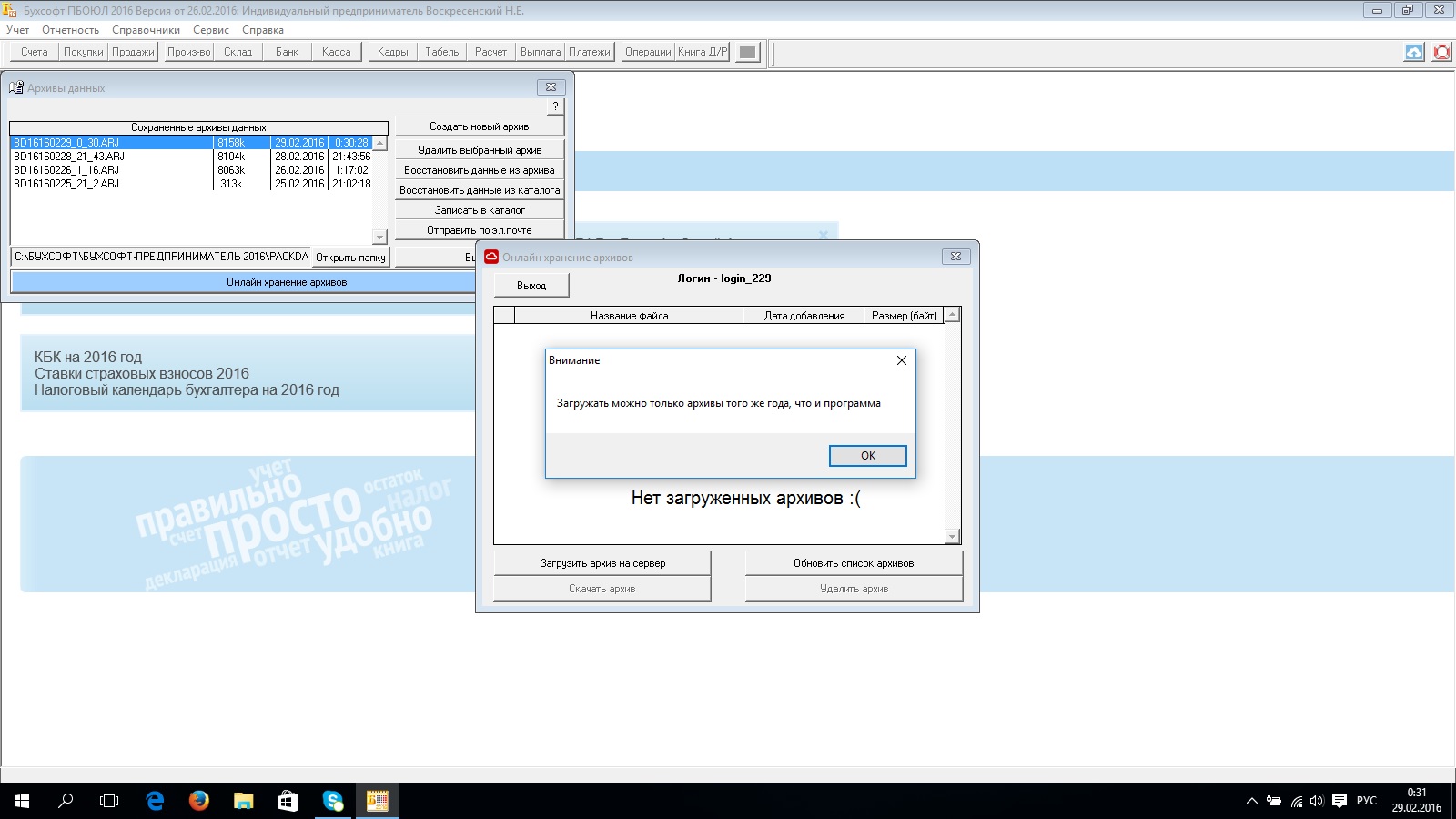Open the КБК на 2016 год link
Screen dimensions: 1456x819
coord(88,357)
